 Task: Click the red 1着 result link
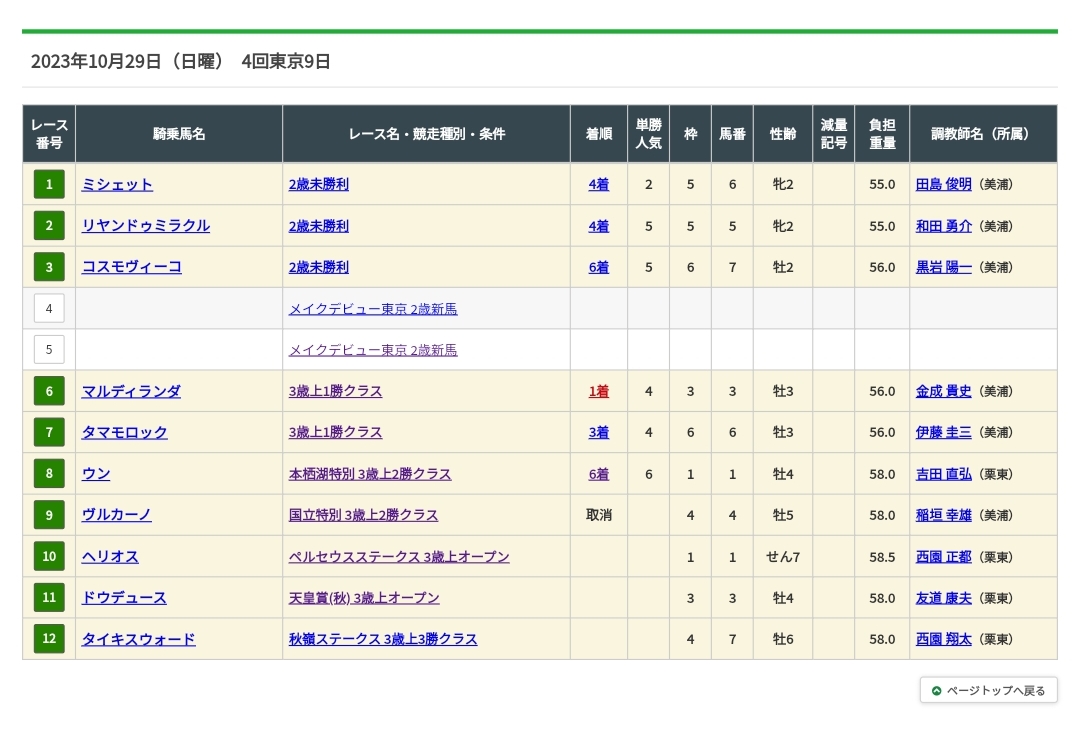(598, 391)
